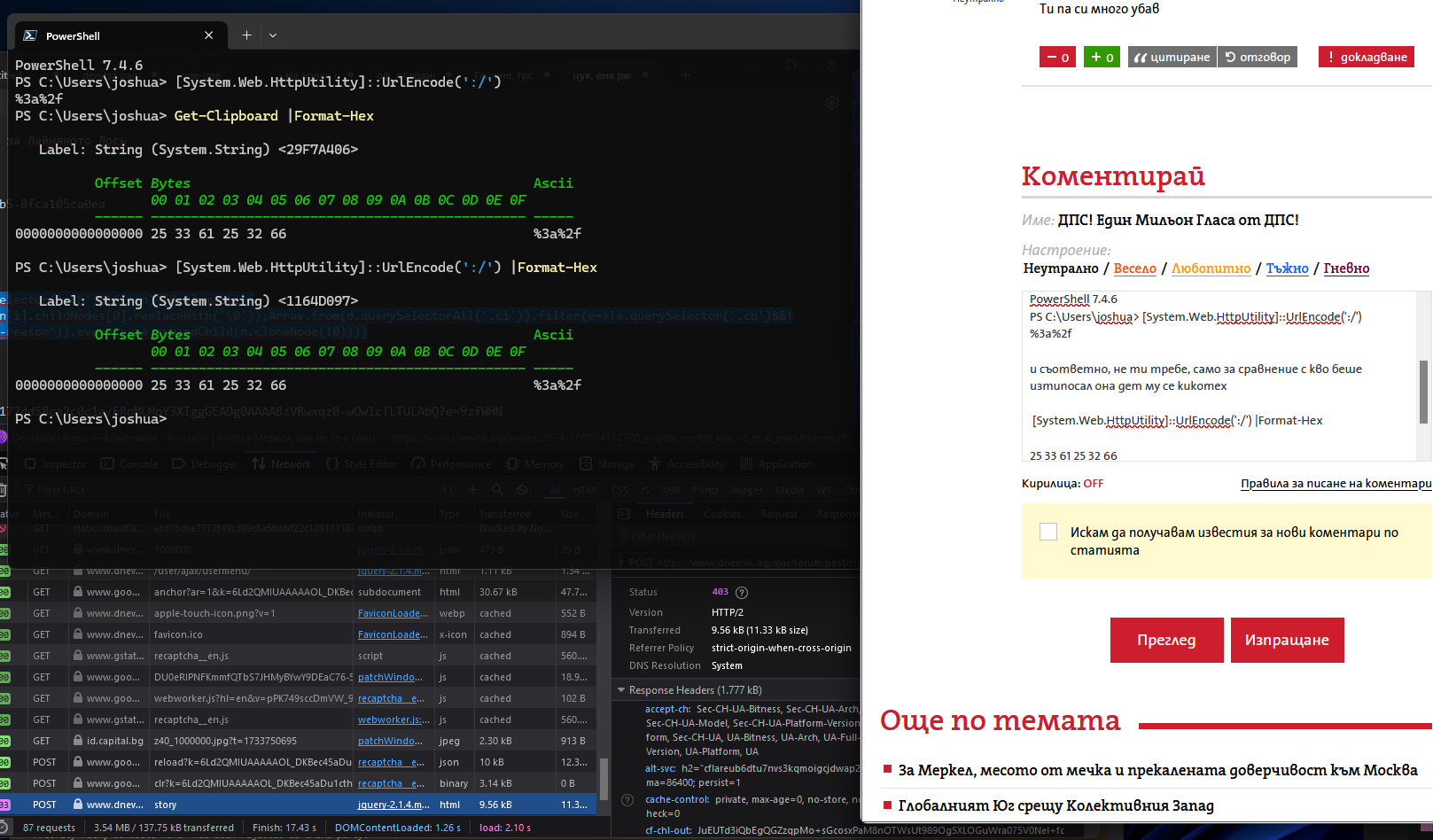Click the PowerShell tab icon

[x=30, y=35]
